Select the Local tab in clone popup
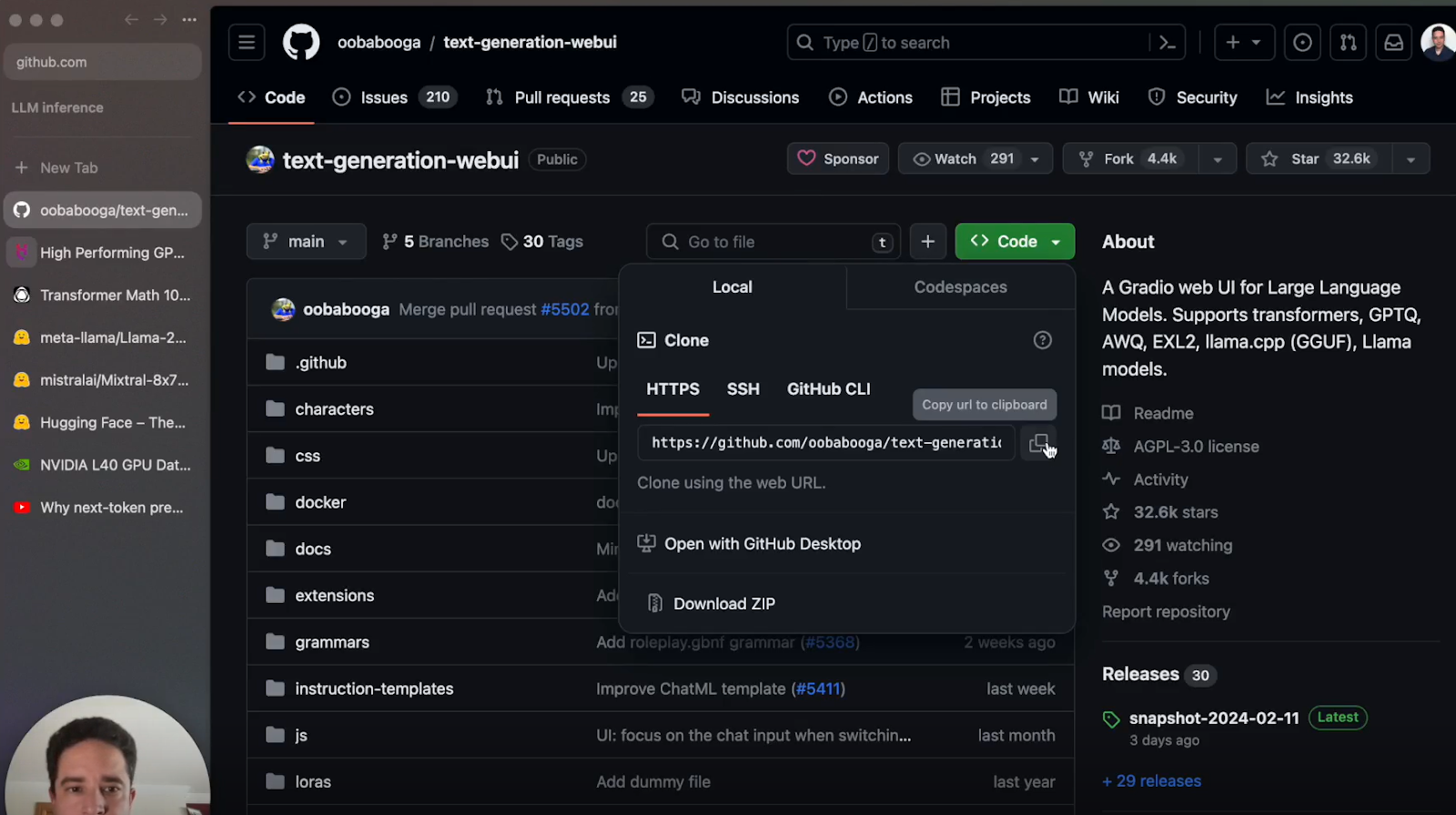Viewport: 1456px width, 815px height. (733, 287)
